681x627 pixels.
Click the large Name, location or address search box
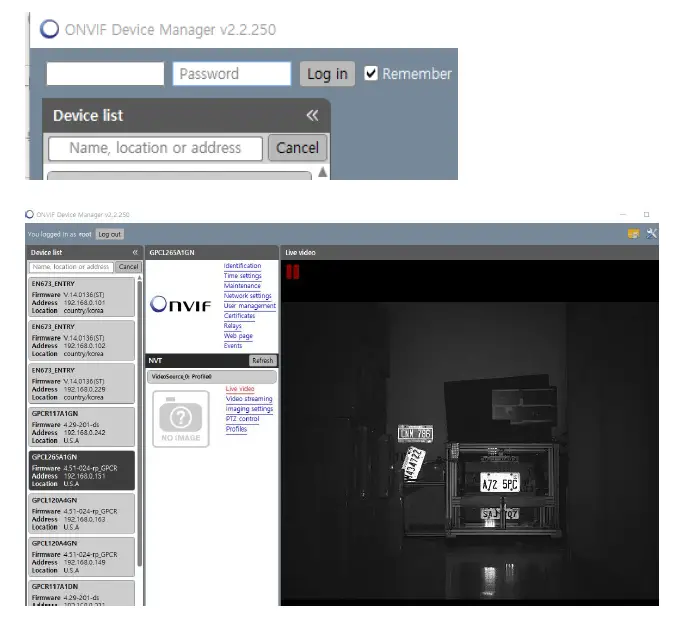click(x=155, y=148)
